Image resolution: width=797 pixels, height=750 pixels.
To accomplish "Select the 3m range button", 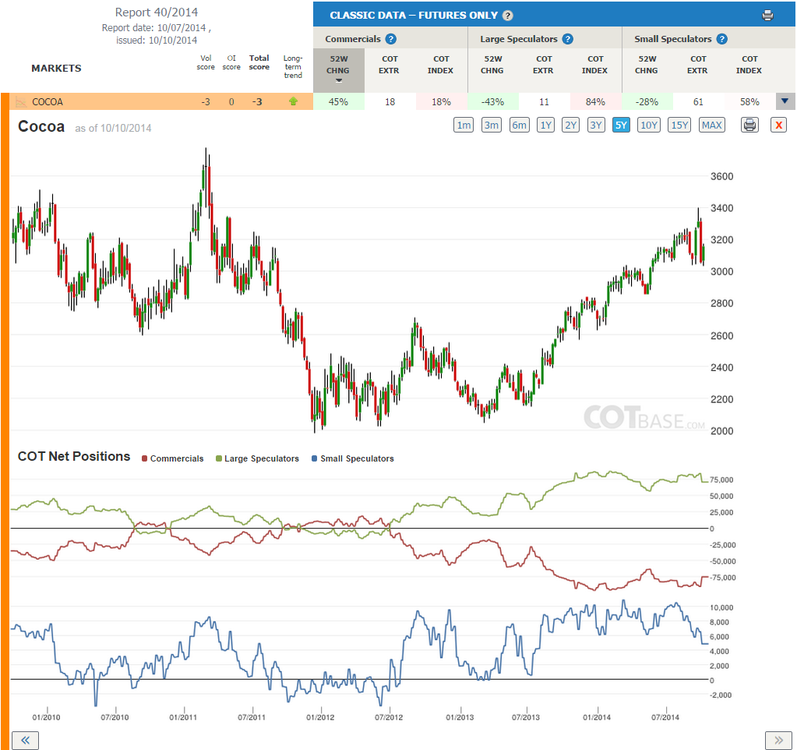I will point(491,125).
